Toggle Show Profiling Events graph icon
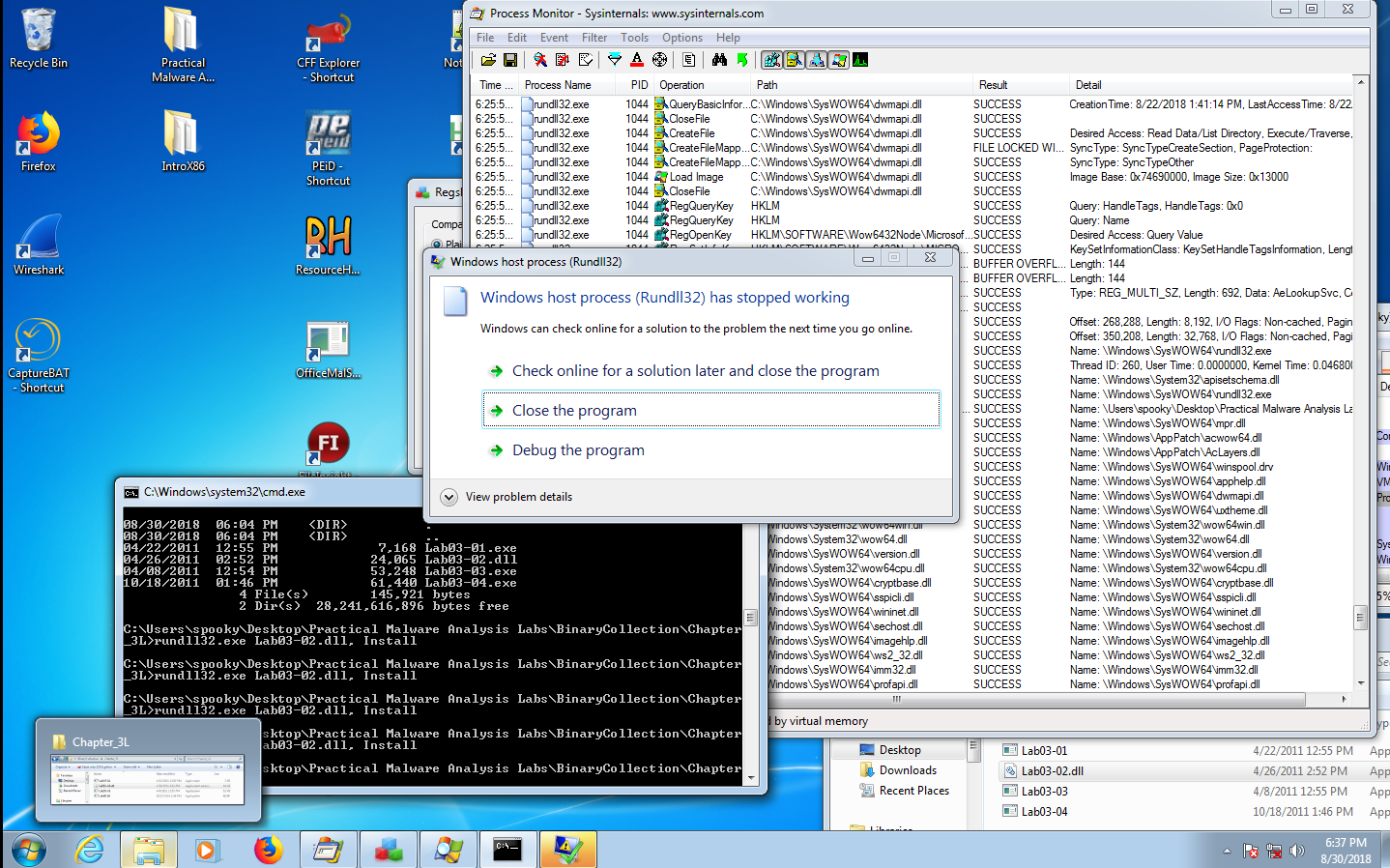The height and width of the screenshot is (868, 1390). (860, 60)
